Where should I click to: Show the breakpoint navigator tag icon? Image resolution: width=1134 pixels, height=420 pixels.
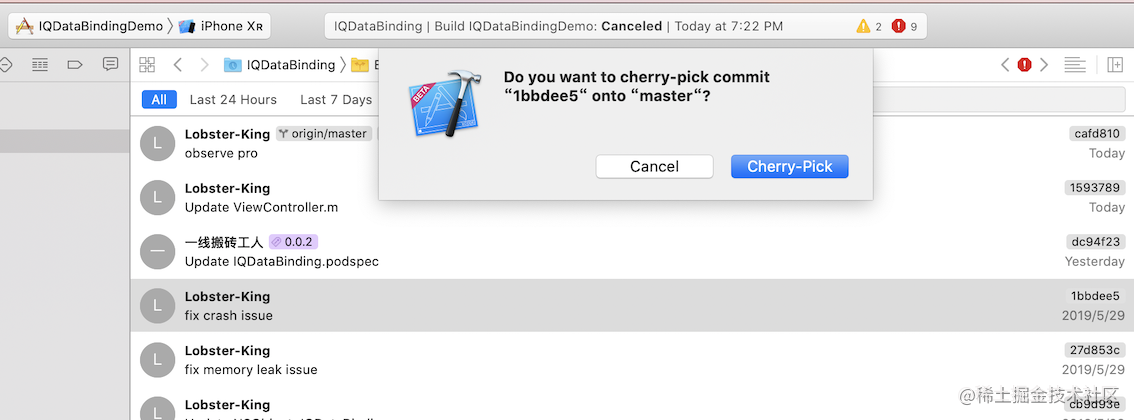click(x=74, y=64)
